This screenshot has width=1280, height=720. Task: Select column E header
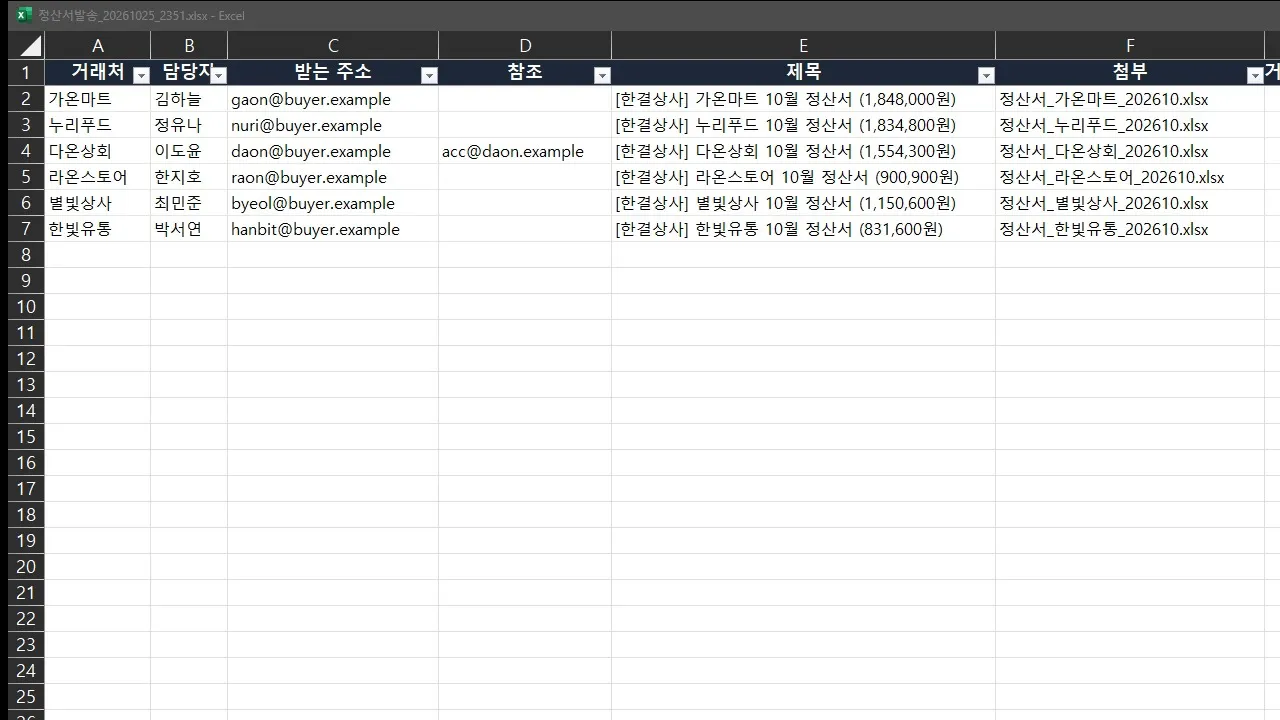coord(803,46)
